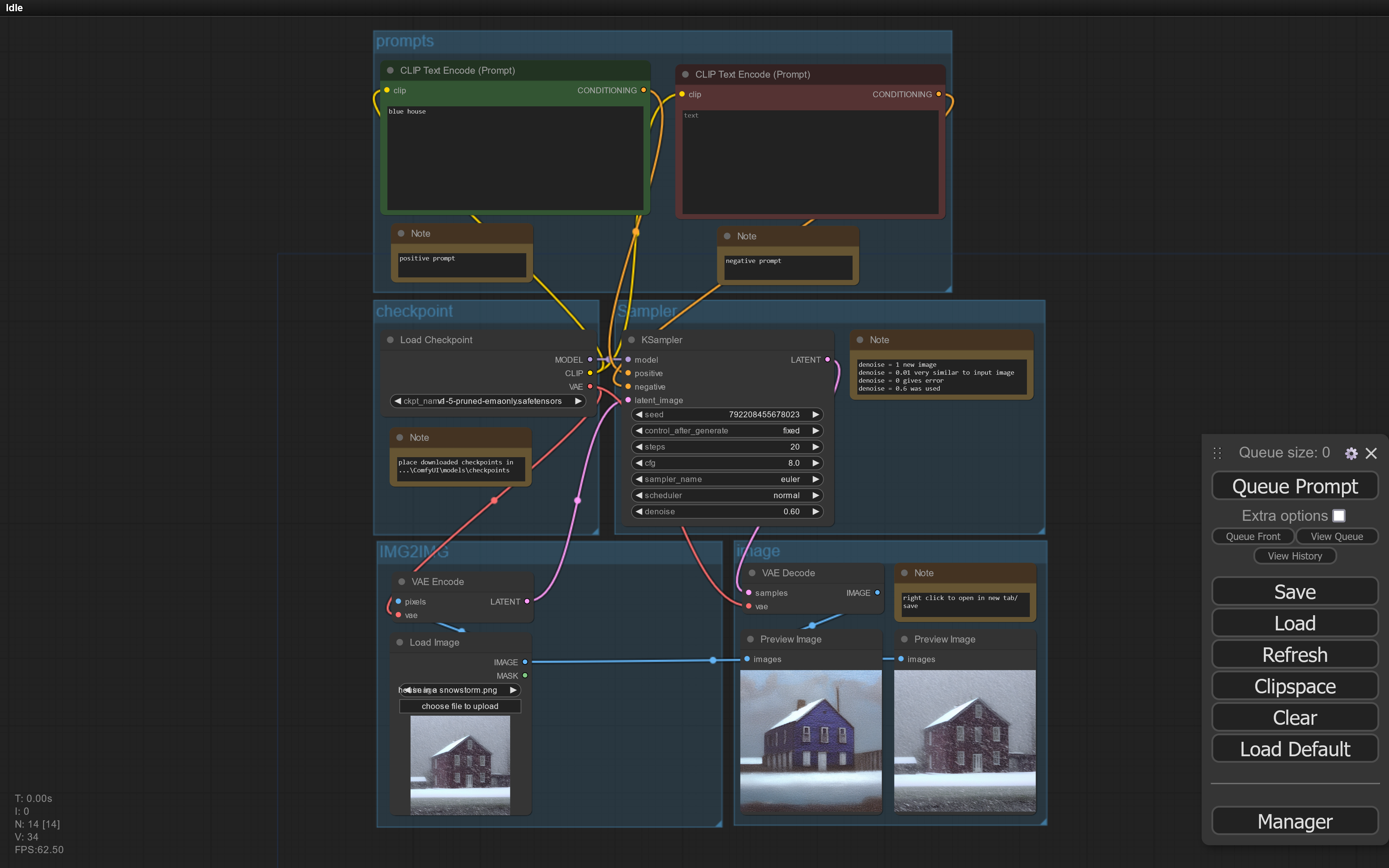
Task: Click the blue house prompt text field
Action: tap(515, 158)
